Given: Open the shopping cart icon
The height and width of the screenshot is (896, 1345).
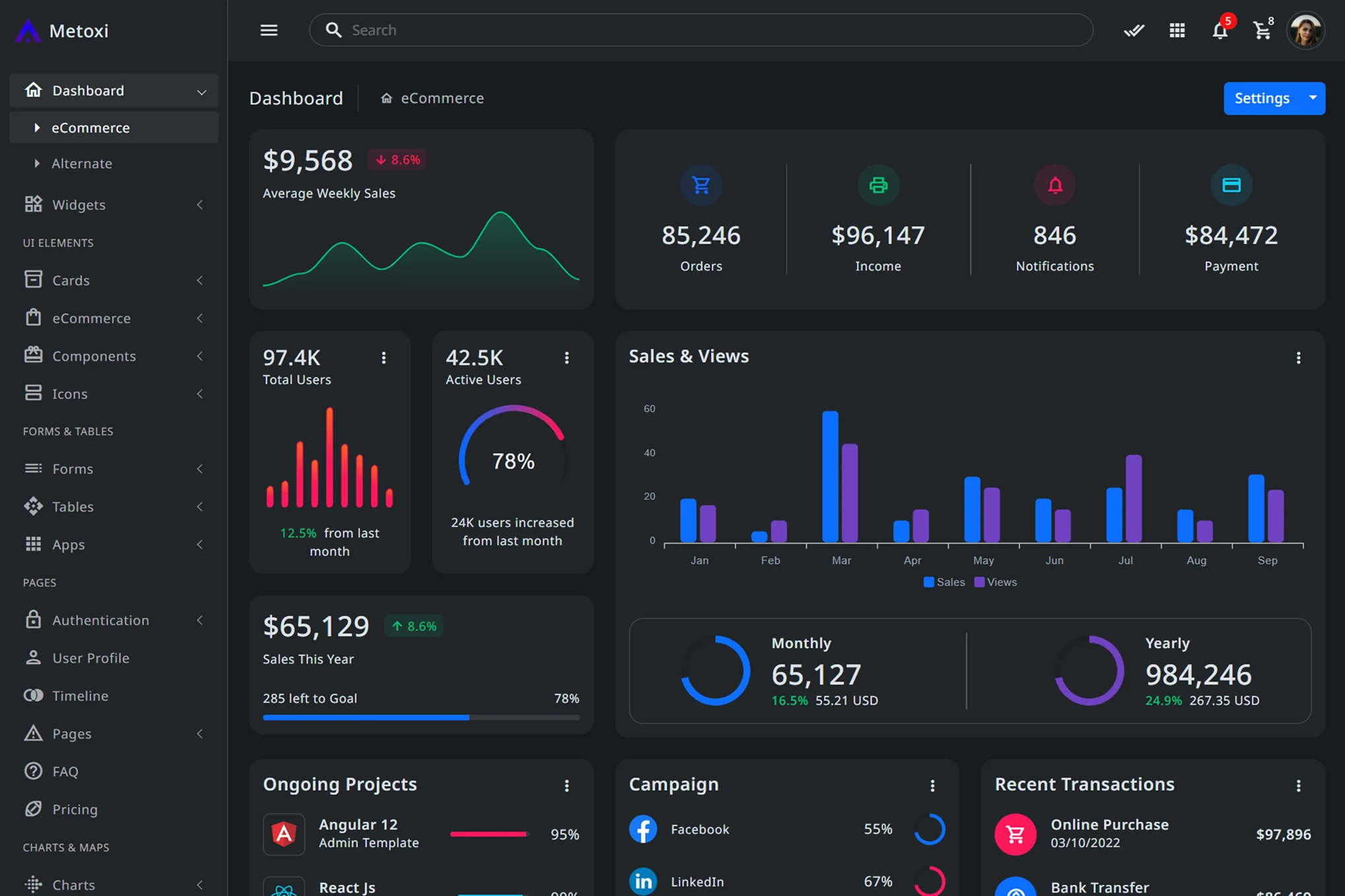Looking at the screenshot, I should (x=1262, y=30).
